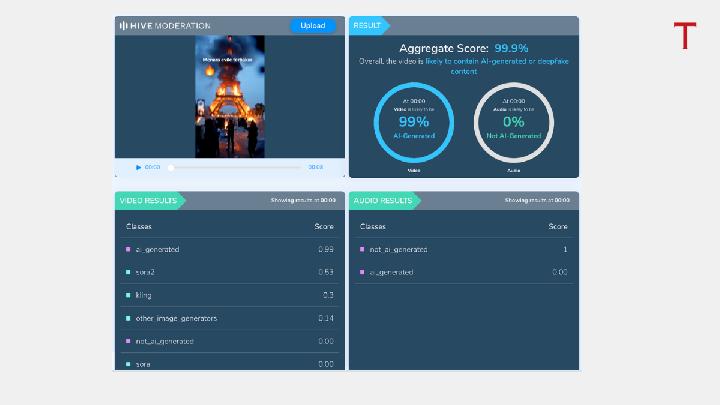
Task: Click the 99% AI-Generated video circle
Action: click(413, 123)
